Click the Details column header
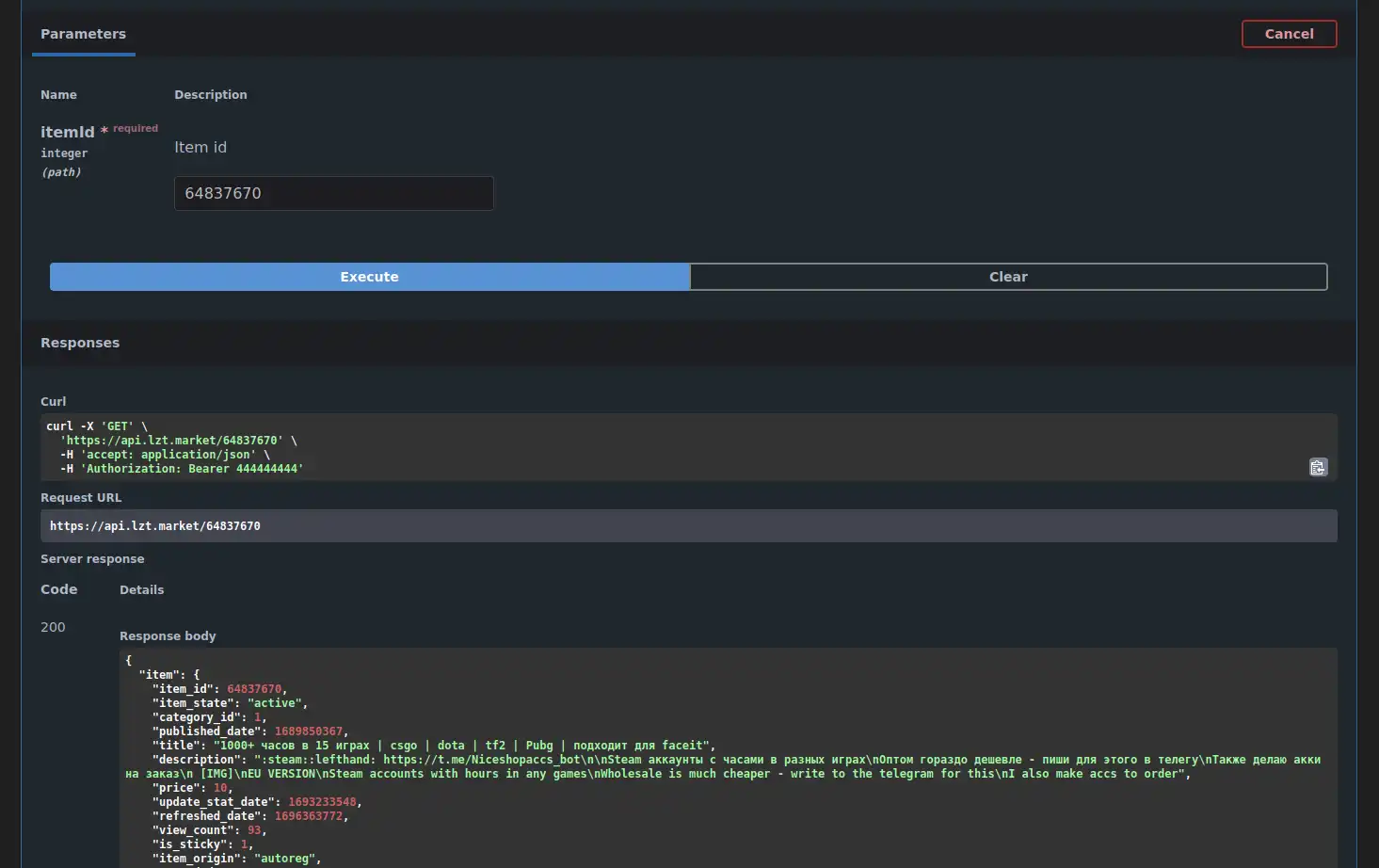The width and height of the screenshot is (1379, 868). pos(141,590)
